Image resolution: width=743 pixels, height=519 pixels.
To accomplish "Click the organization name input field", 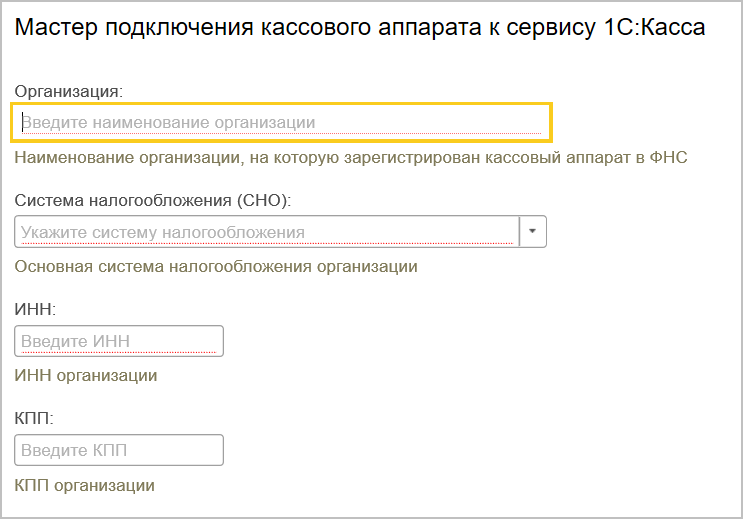I will click(x=280, y=122).
